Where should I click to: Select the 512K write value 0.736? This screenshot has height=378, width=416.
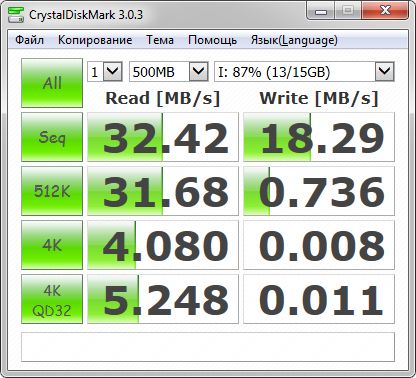(x=319, y=191)
